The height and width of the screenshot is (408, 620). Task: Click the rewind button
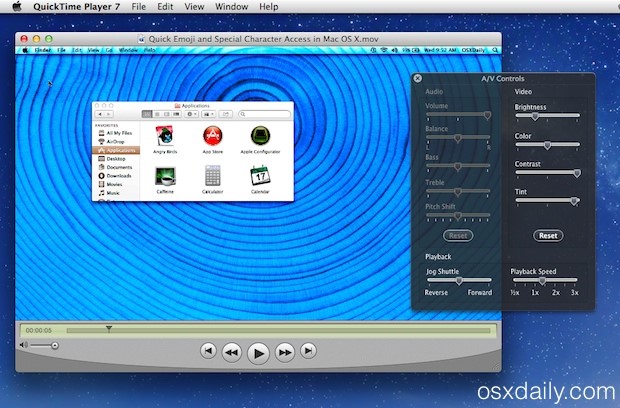click(232, 352)
